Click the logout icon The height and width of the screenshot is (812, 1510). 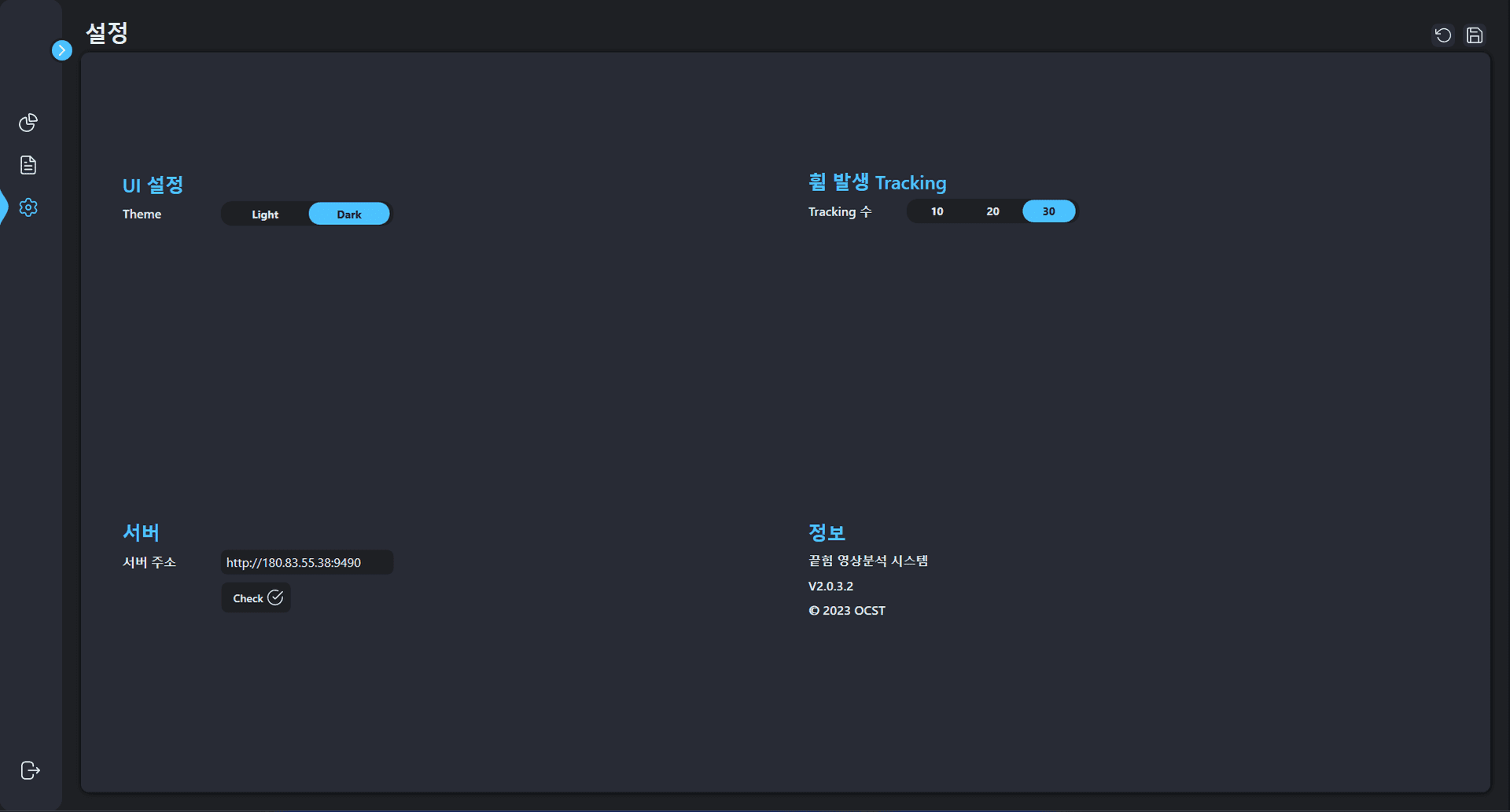coord(30,770)
